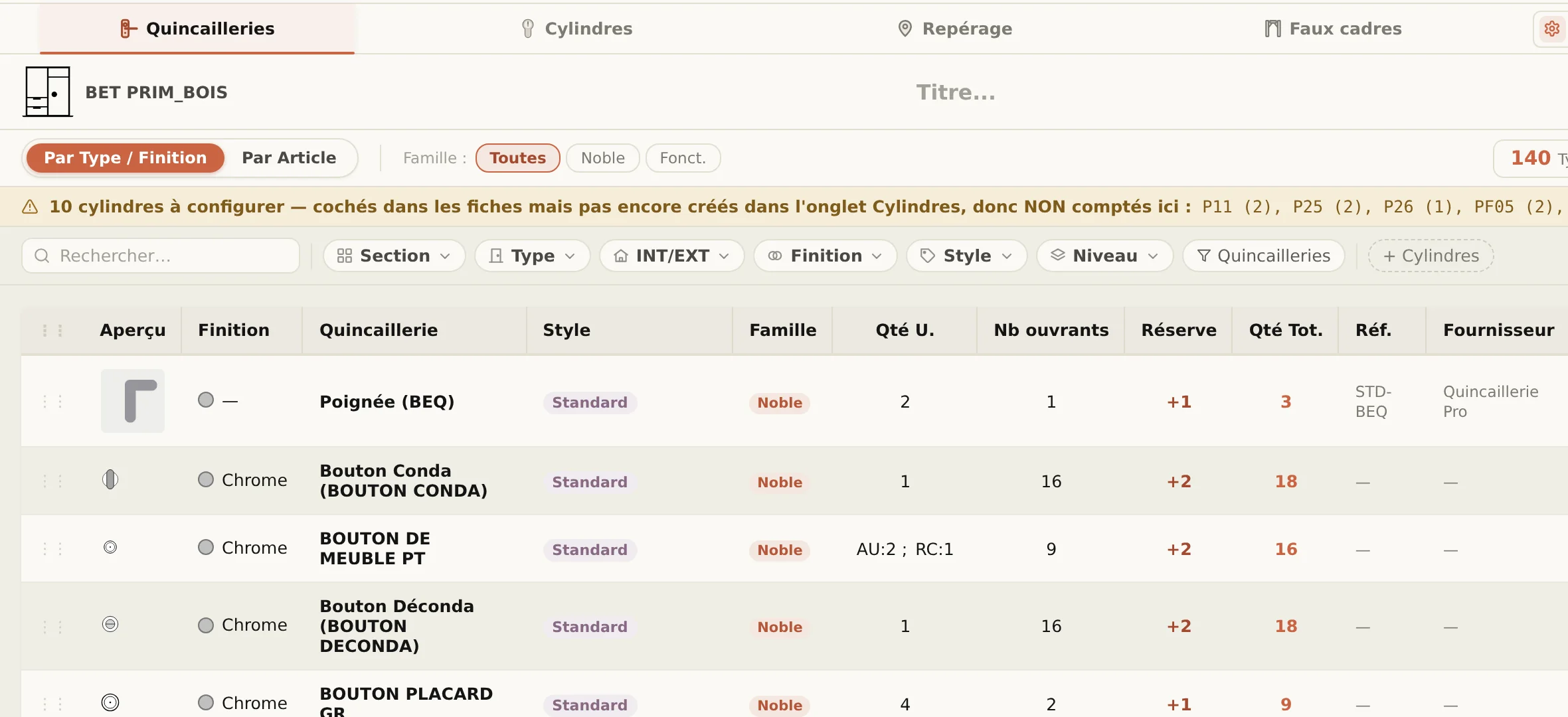Click the header drag-handle icon
The height and width of the screenshot is (717, 1568).
click(x=52, y=331)
